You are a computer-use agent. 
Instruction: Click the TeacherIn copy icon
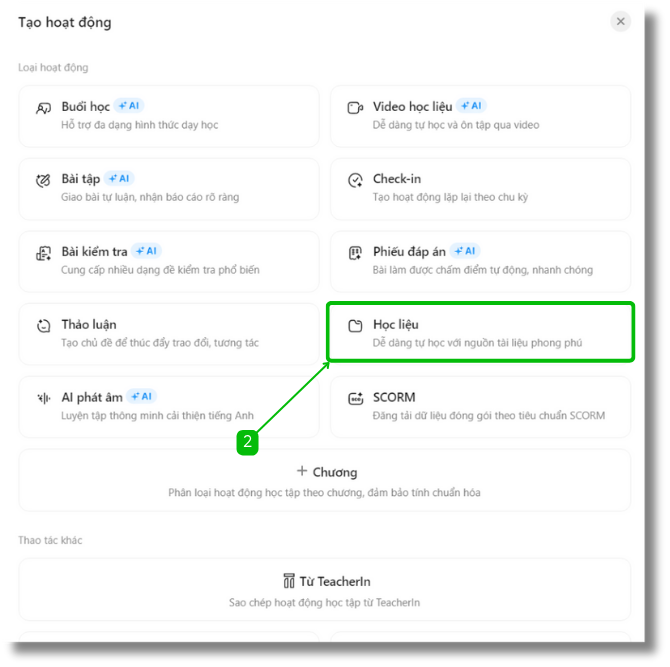[x=289, y=581]
